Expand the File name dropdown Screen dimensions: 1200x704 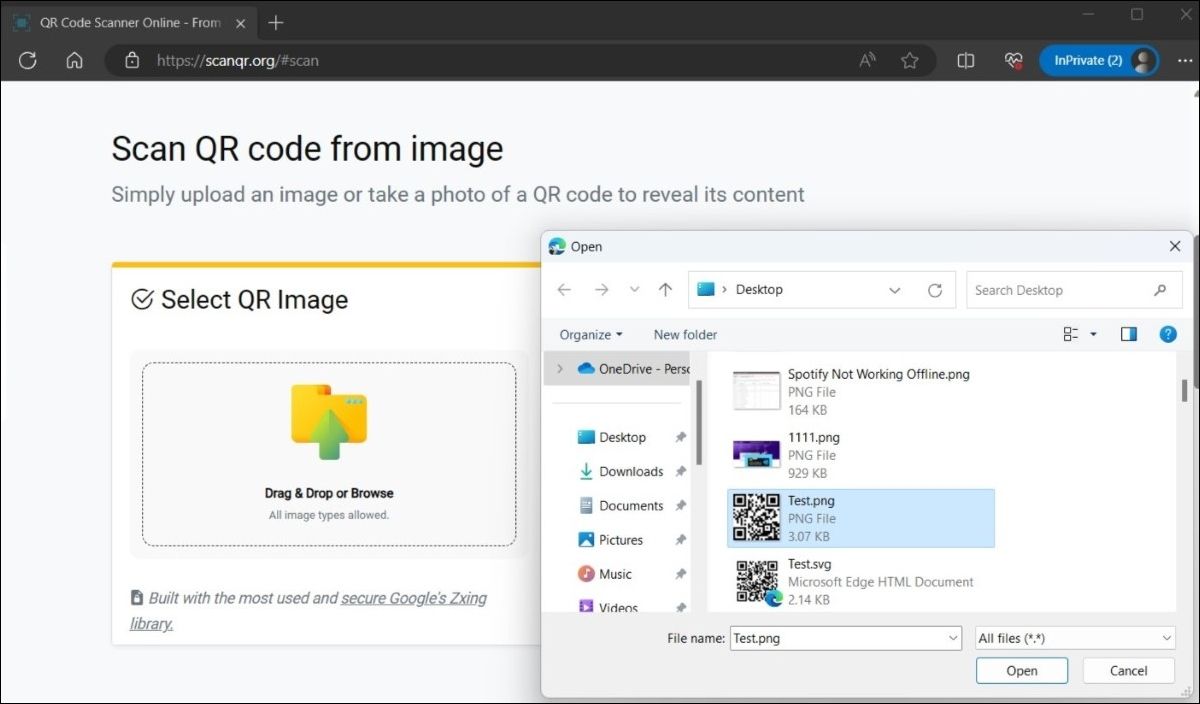952,638
